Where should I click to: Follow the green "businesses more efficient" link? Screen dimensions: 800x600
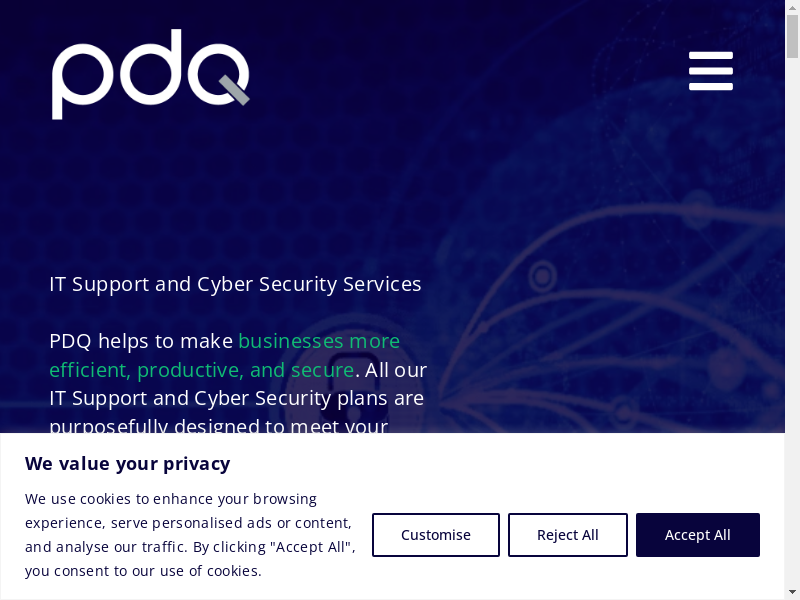coord(318,342)
